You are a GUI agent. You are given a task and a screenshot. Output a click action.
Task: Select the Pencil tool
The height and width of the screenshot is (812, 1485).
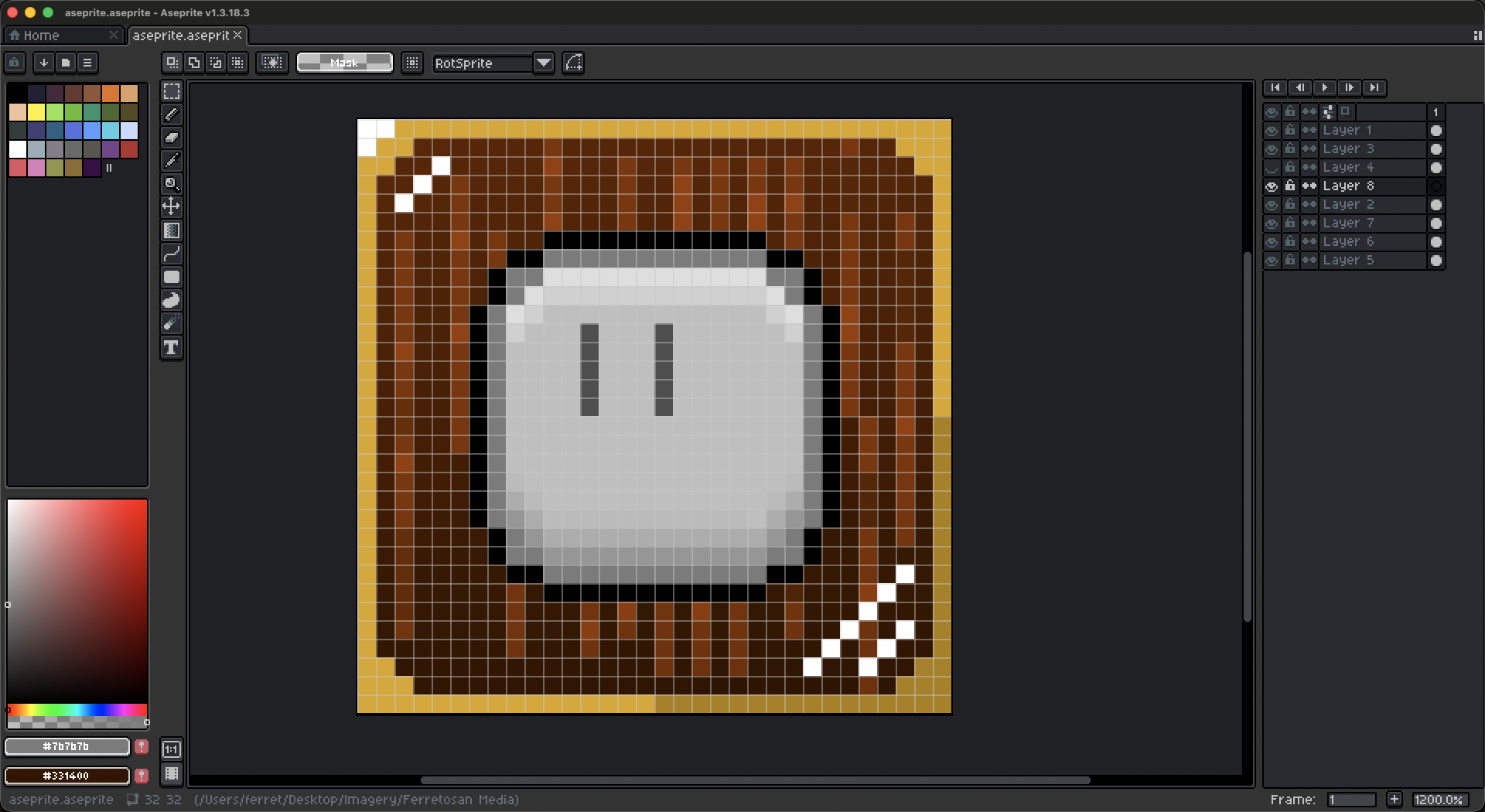(172, 114)
